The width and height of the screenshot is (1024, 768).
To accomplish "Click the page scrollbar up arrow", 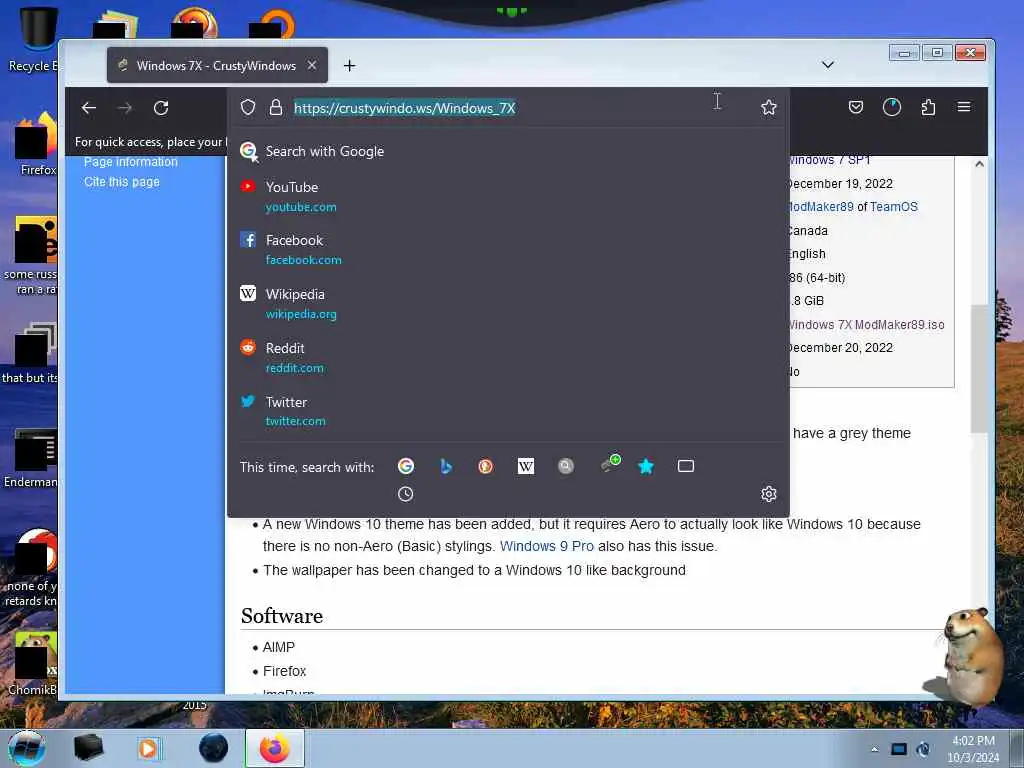I will pyautogui.click(x=979, y=165).
